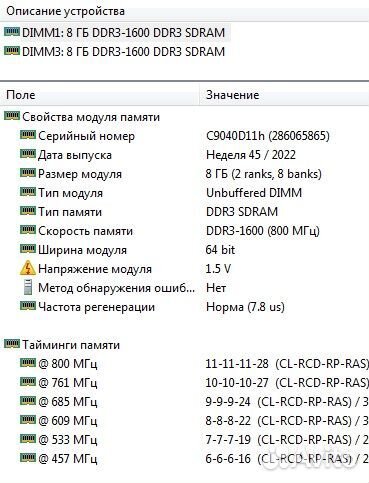The image size is (369, 483).
Task: Select the @ 533 МГц timing label
Action: [68, 440]
